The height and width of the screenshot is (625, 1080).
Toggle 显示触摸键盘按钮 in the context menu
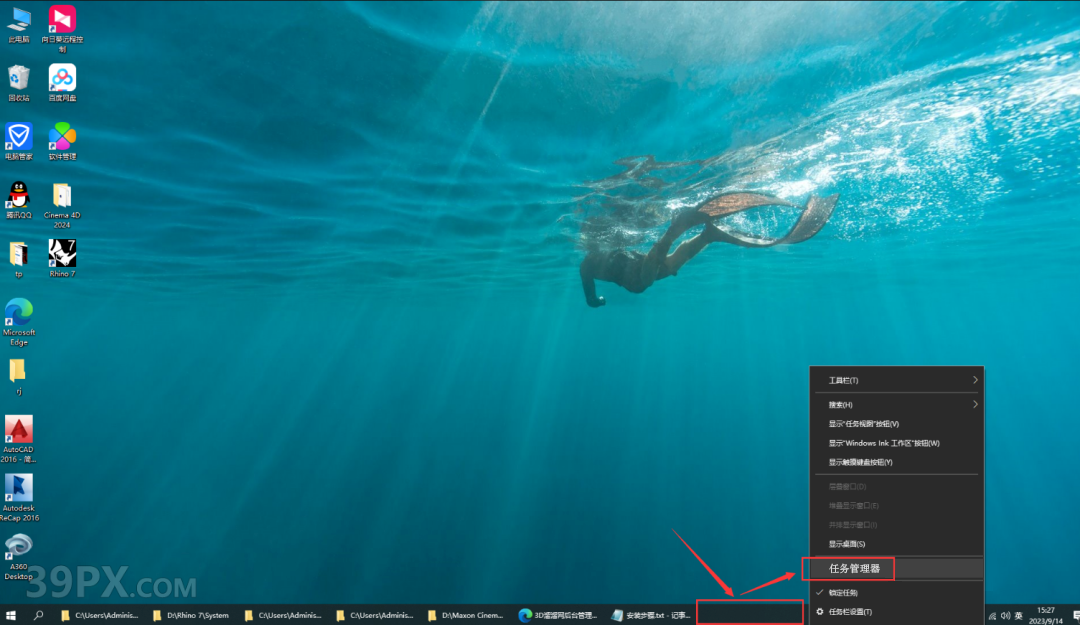[x=860, y=462]
